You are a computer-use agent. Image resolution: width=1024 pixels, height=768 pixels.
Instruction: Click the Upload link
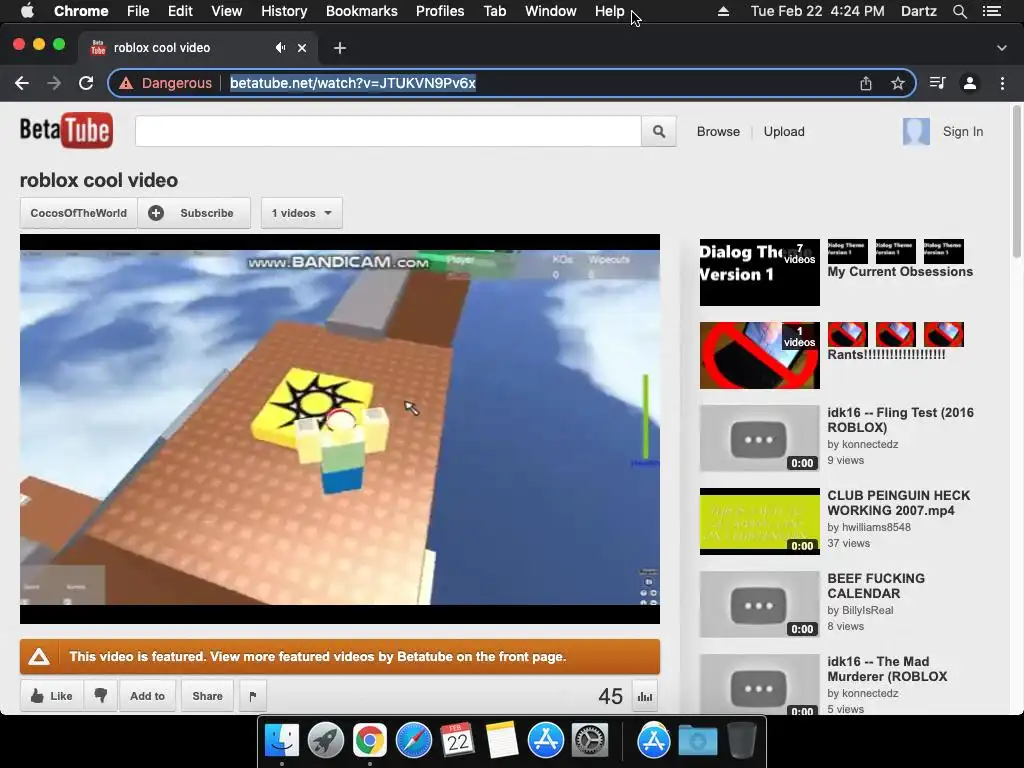click(x=784, y=131)
